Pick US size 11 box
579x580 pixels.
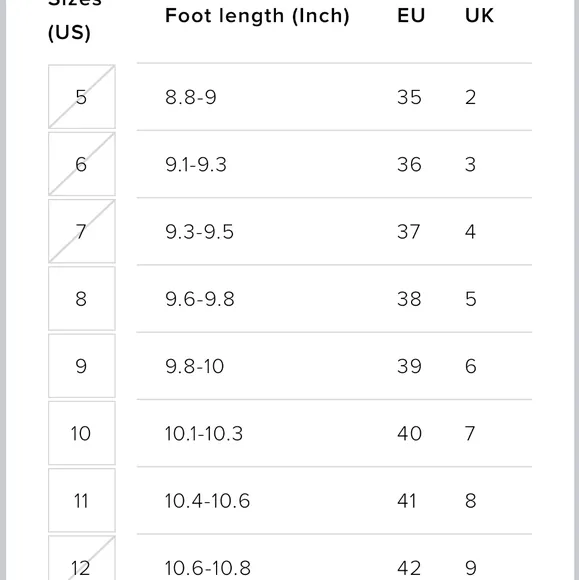point(82,500)
